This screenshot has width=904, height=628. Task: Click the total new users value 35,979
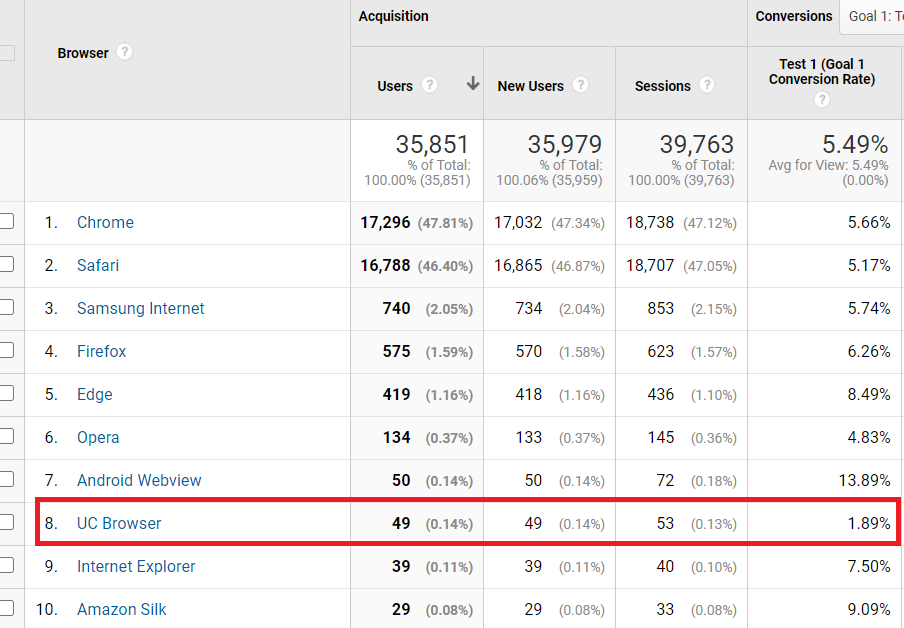tap(564, 144)
